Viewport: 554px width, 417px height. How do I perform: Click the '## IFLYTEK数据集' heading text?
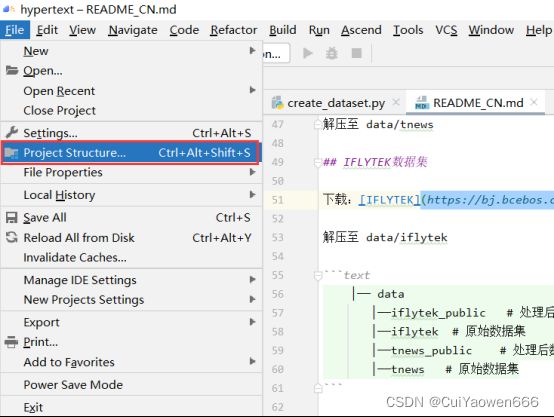pyautogui.click(x=375, y=162)
